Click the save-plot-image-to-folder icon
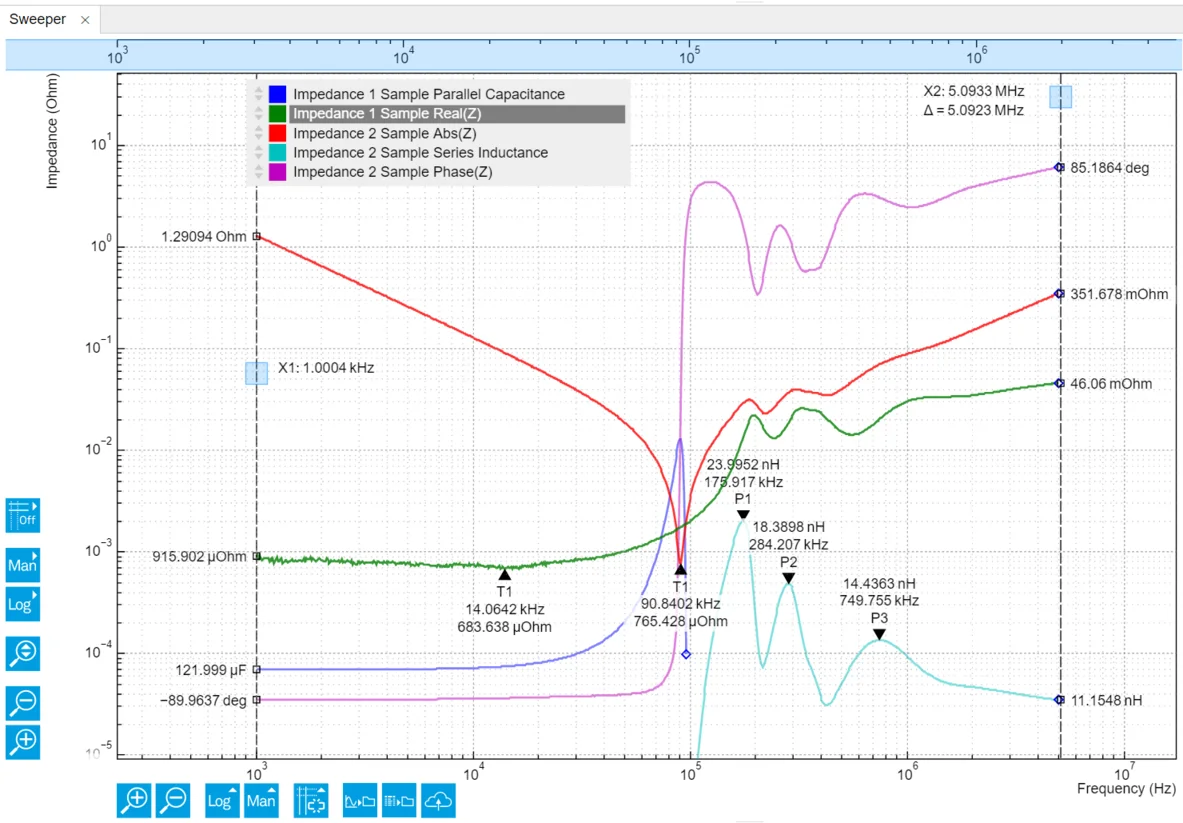 (359, 800)
